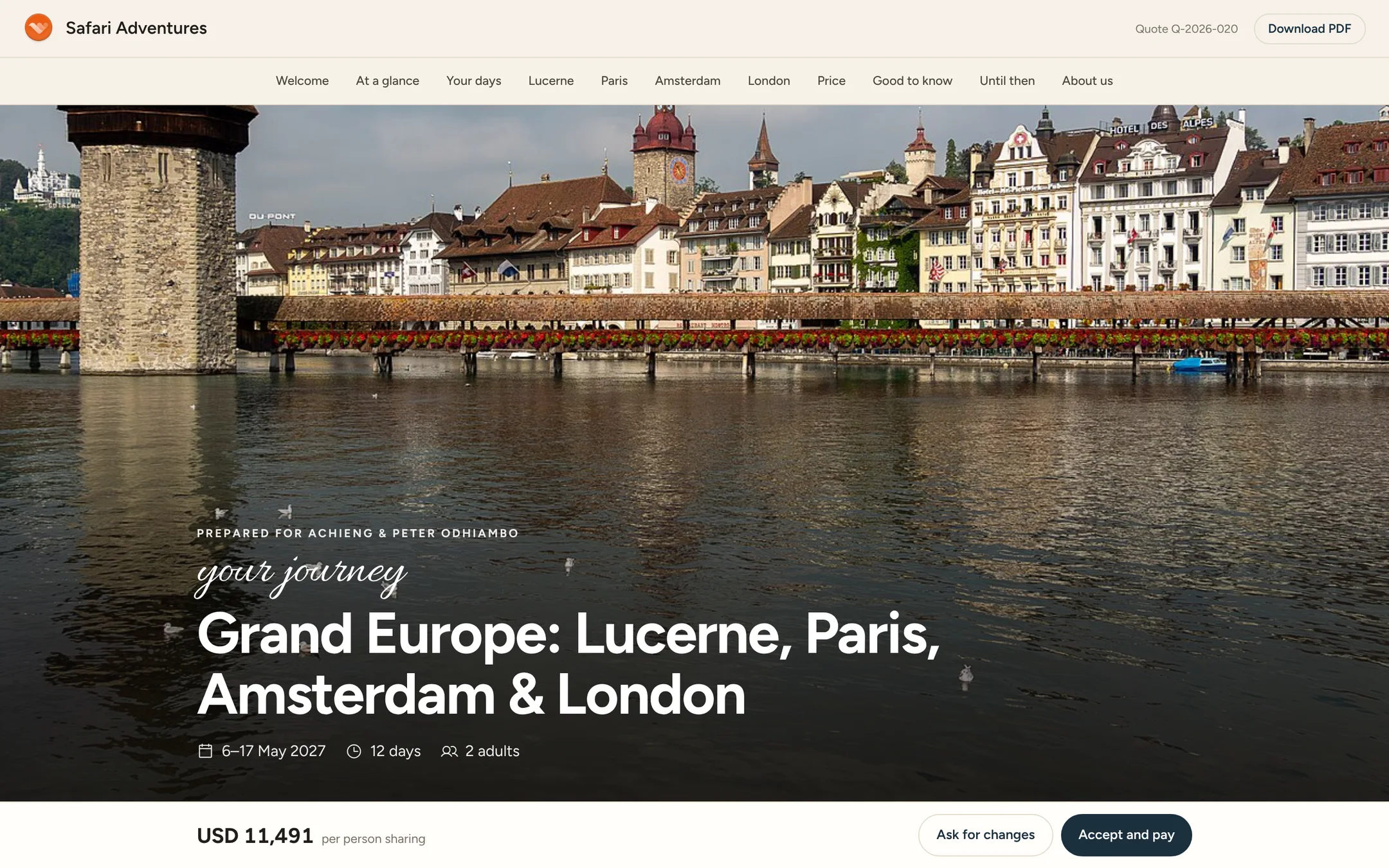Click the Grand Europe journey title heading
The height and width of the screenshot is (868, 1389).
tap(568, 664)
